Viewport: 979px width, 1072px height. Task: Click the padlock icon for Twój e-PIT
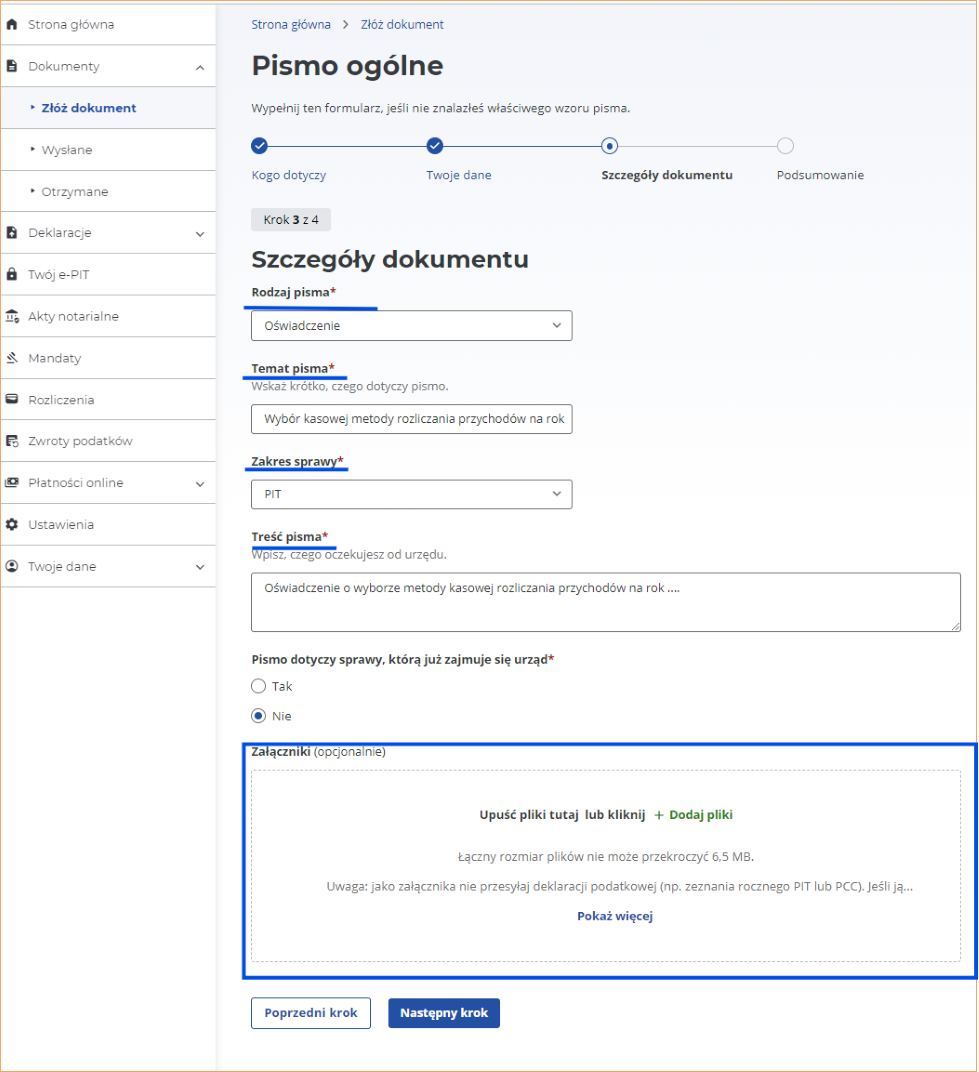pyautogui.click(x=12, y=274)
